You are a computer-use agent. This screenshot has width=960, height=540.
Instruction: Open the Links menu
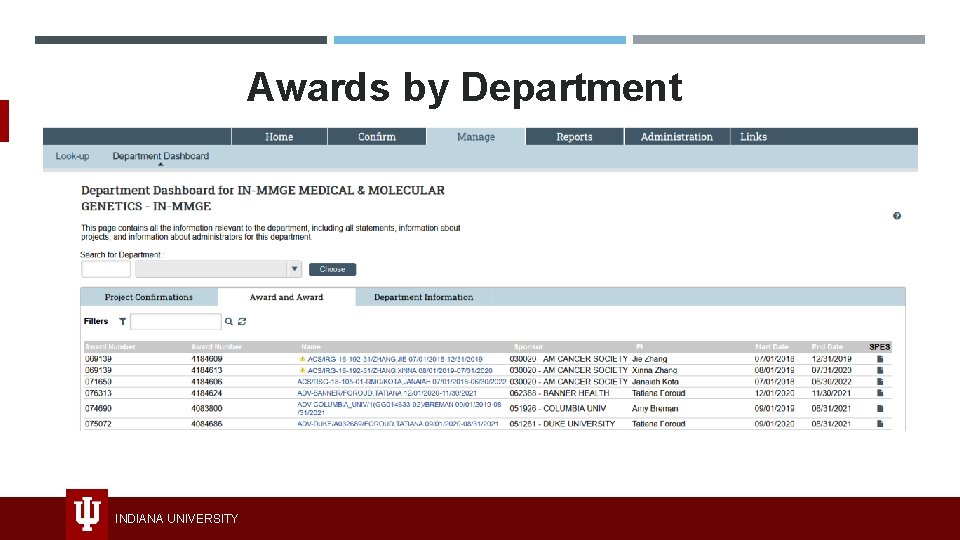pos(753,137)
